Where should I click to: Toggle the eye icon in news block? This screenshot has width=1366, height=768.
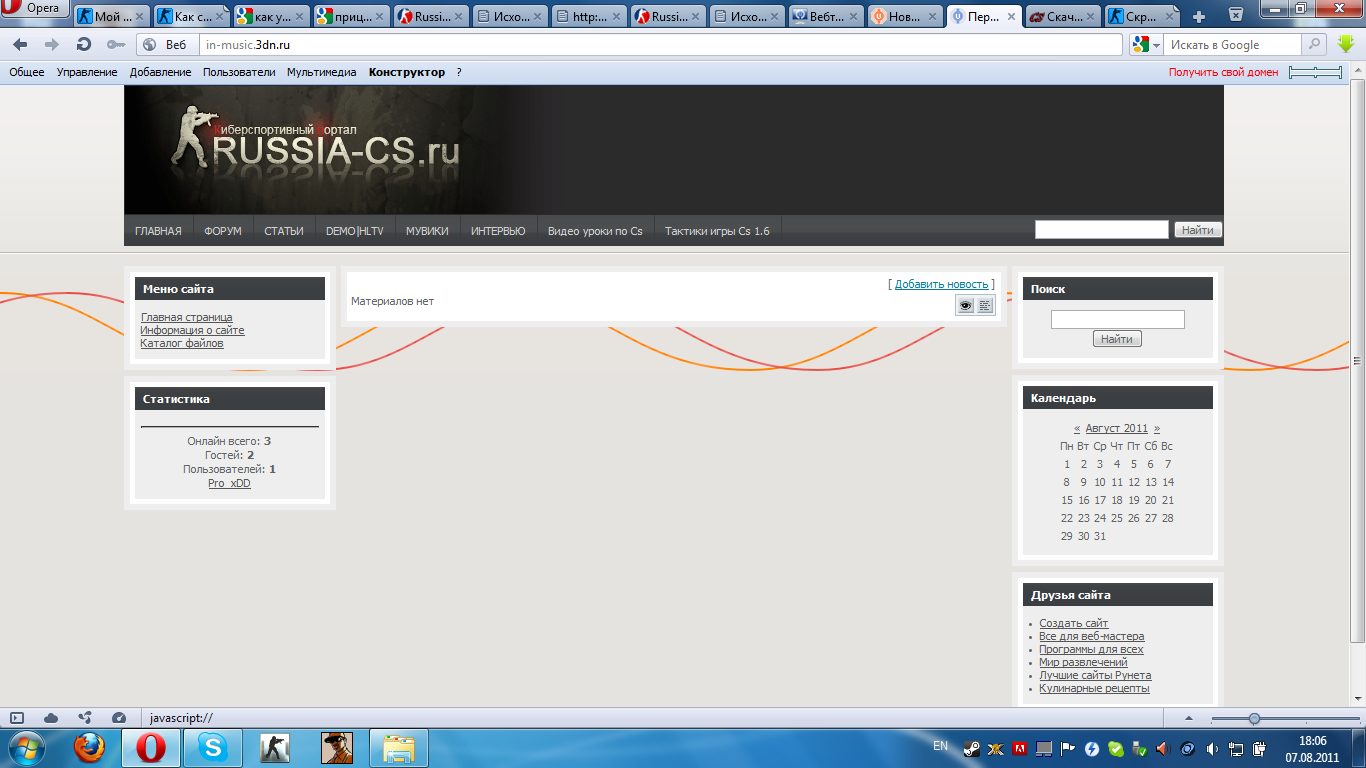(x=965, y=306)
